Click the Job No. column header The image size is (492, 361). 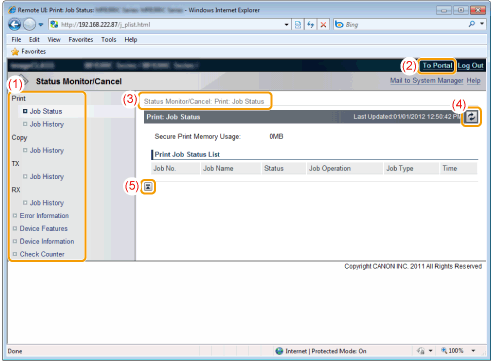(x=175, y=168)
